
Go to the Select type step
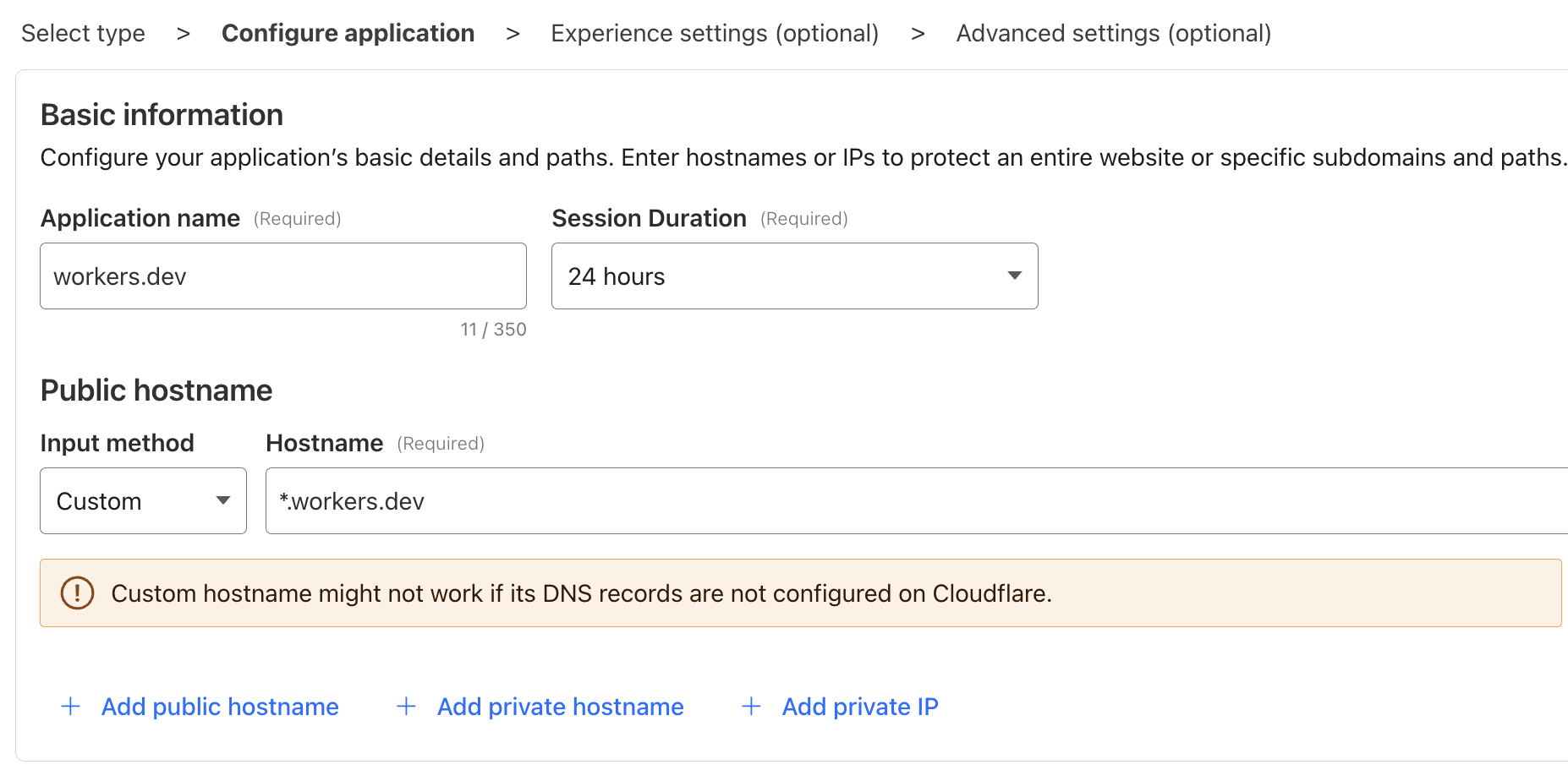pos(83,34)
